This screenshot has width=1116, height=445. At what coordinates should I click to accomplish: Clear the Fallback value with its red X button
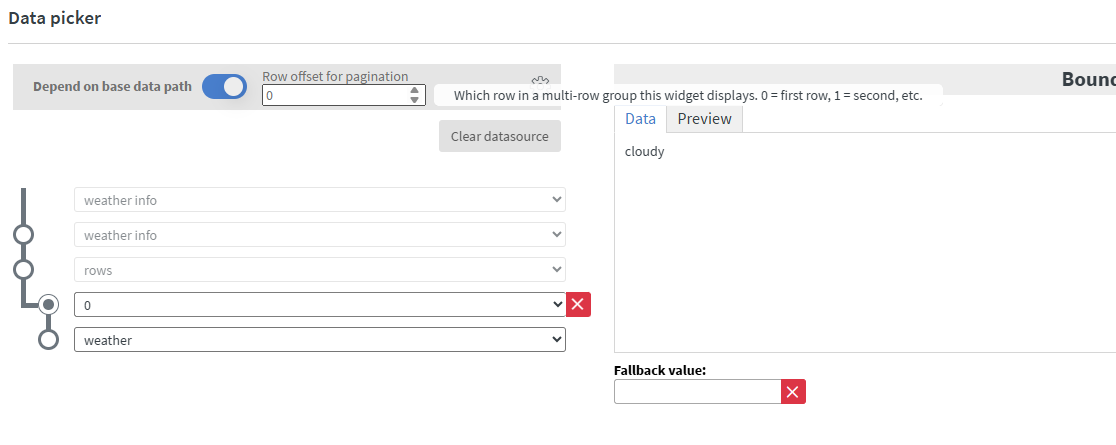coord(793,392)
